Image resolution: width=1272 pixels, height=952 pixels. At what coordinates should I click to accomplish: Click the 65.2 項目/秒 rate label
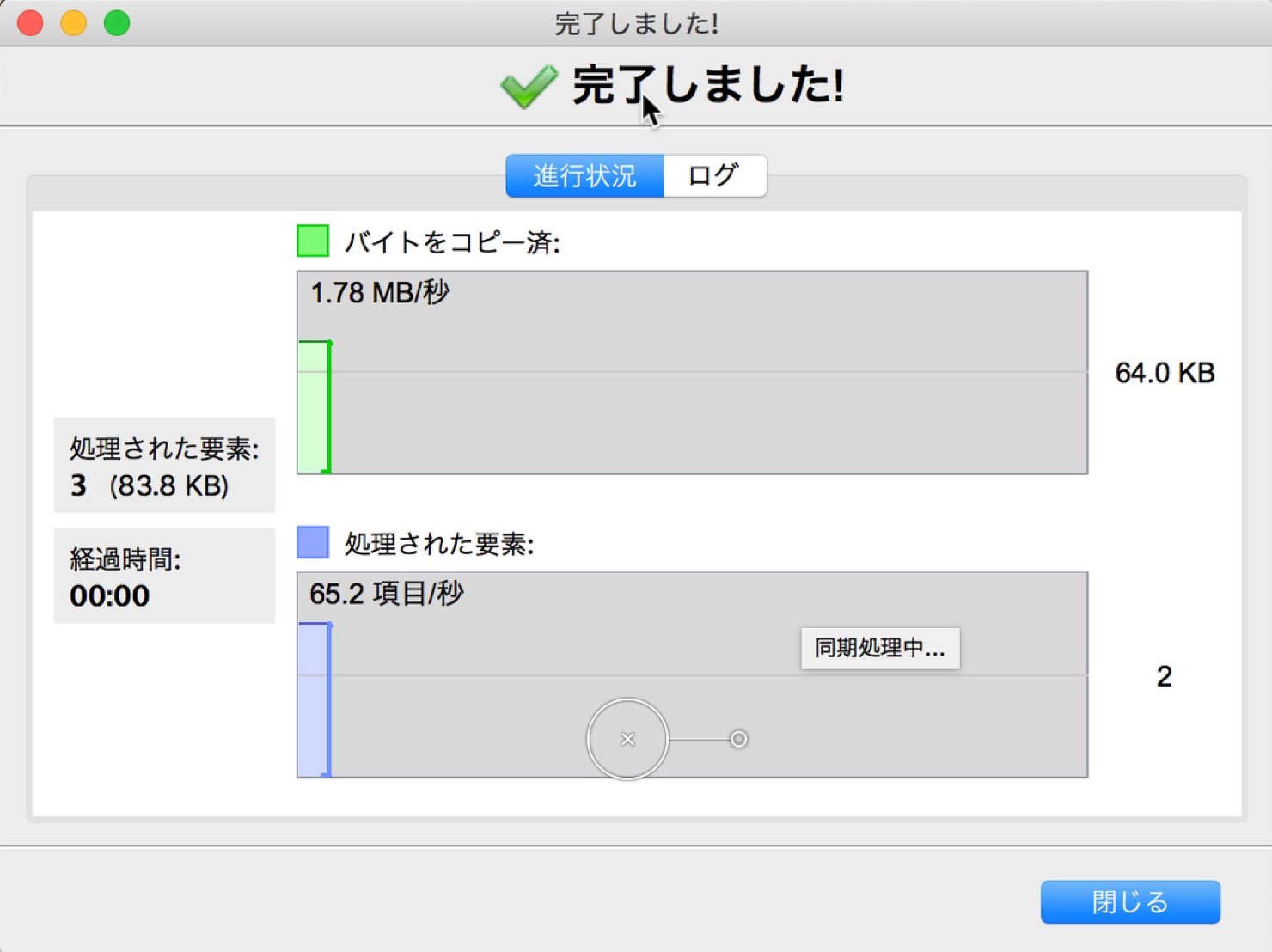point(387,594)
